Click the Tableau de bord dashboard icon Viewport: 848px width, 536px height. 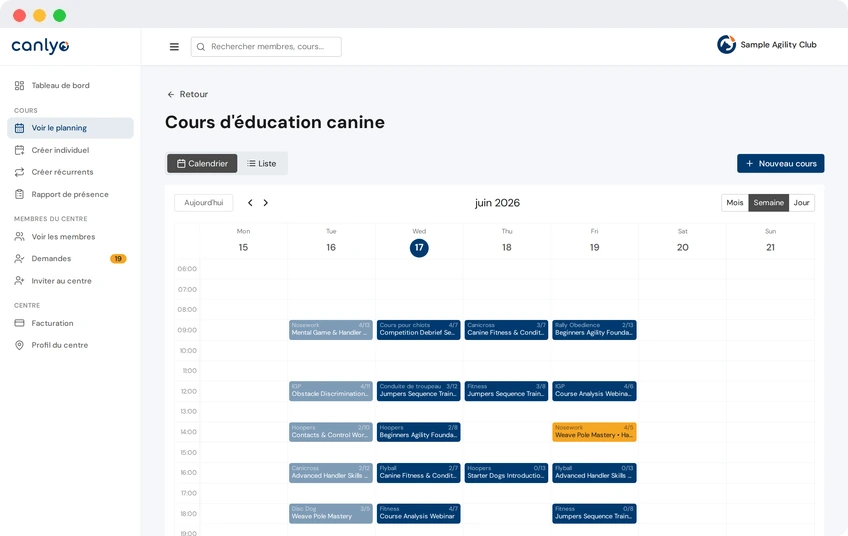point(19,85)
